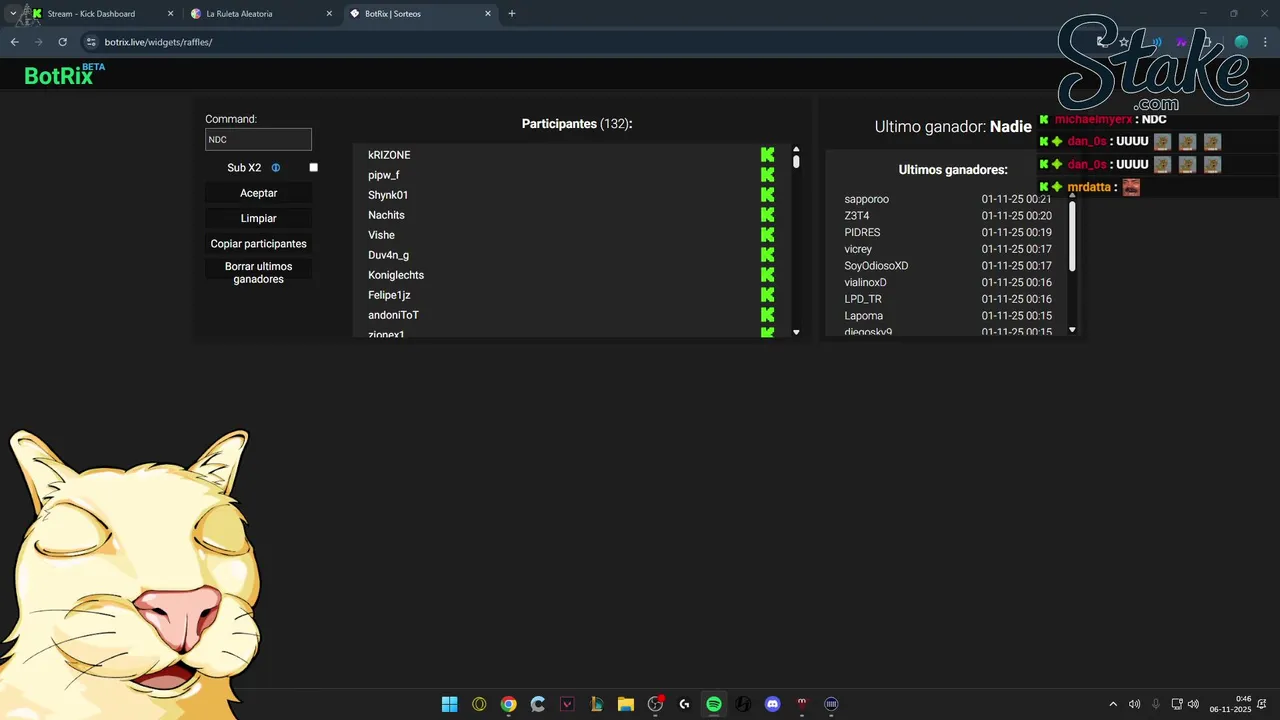
Task: Click the site information icon in address bar
Action: pos(91,42)
